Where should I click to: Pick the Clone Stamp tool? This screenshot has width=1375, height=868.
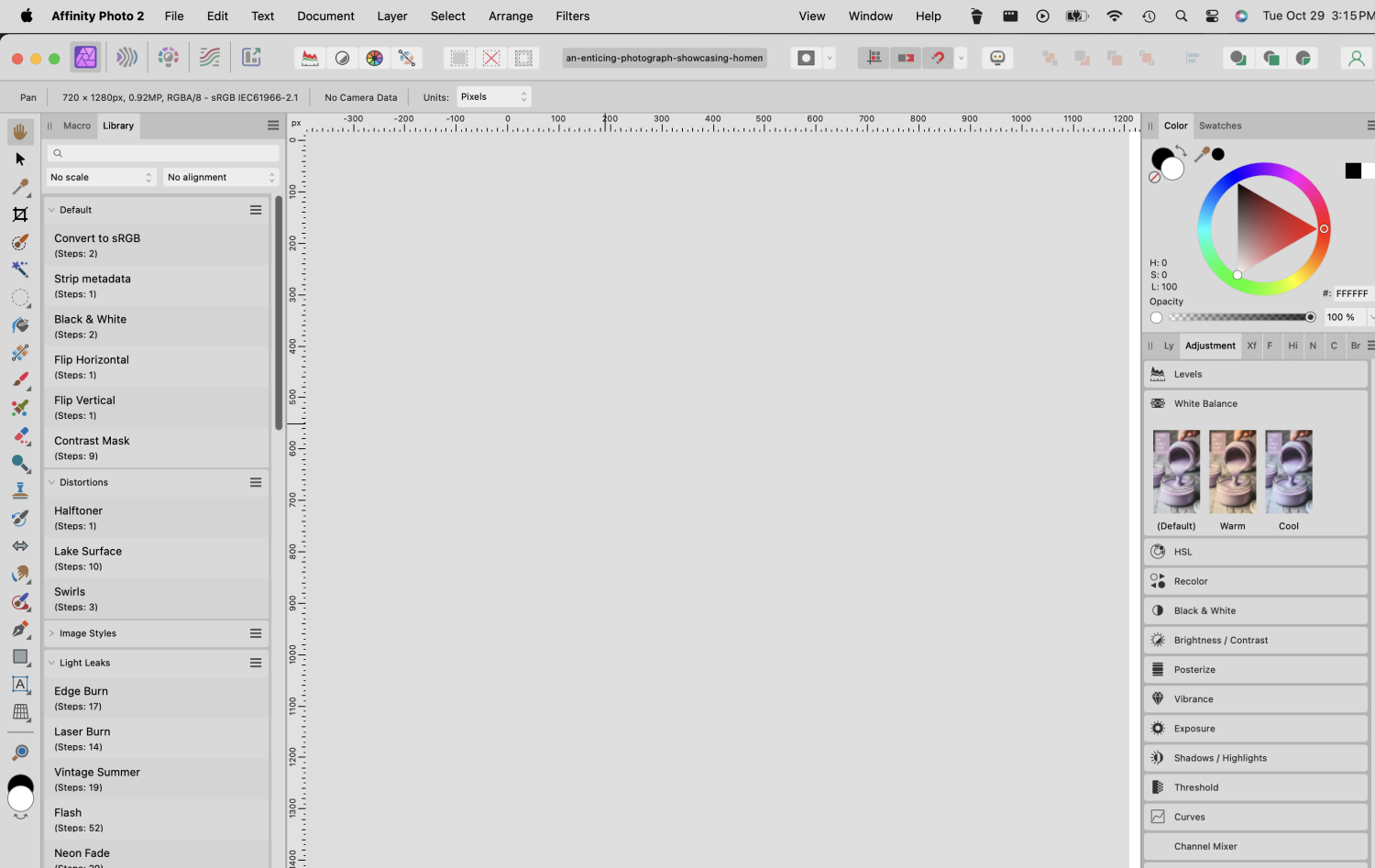[20, 490]
